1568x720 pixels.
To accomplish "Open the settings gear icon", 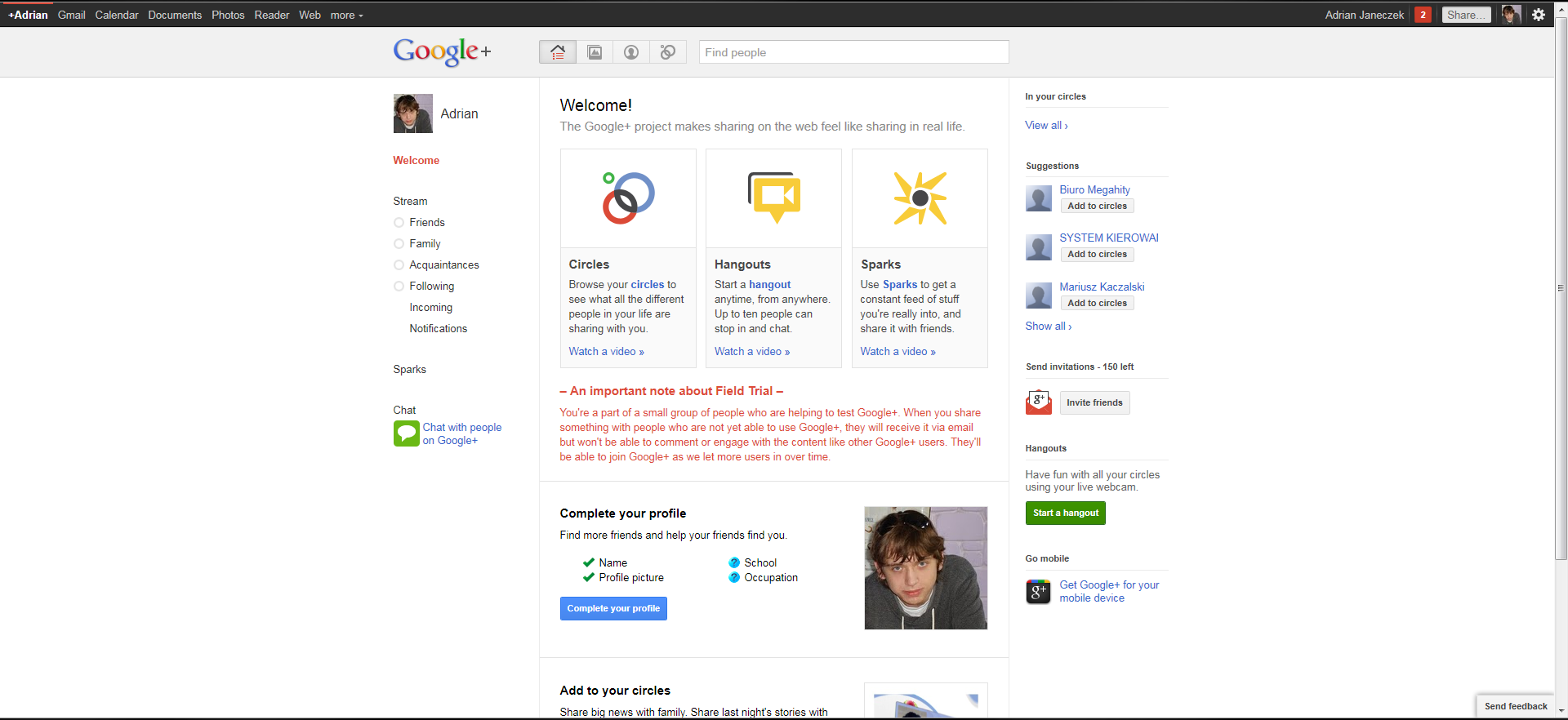I will tap(1539, 15).
